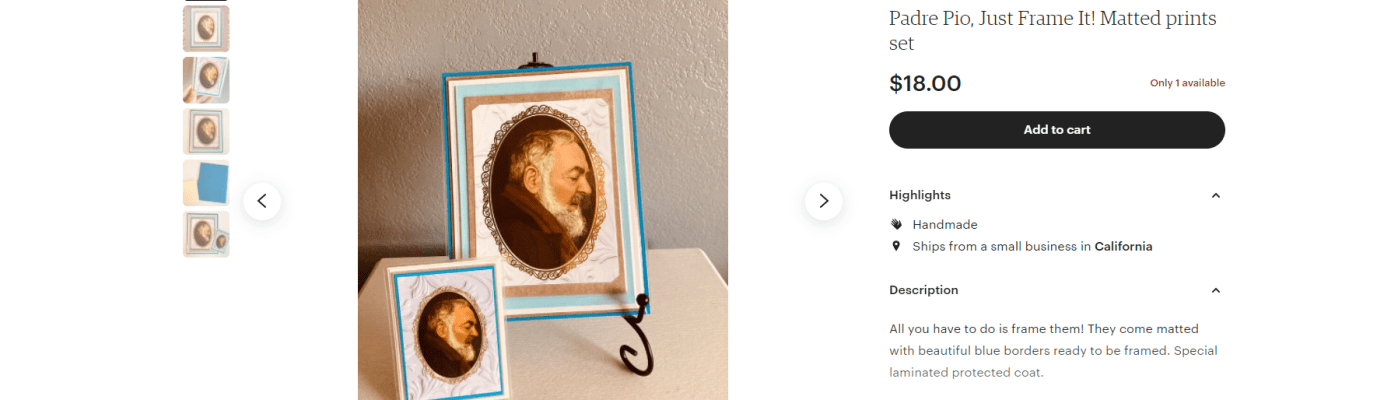Add the Padre Pio prints to cart

1057,130
